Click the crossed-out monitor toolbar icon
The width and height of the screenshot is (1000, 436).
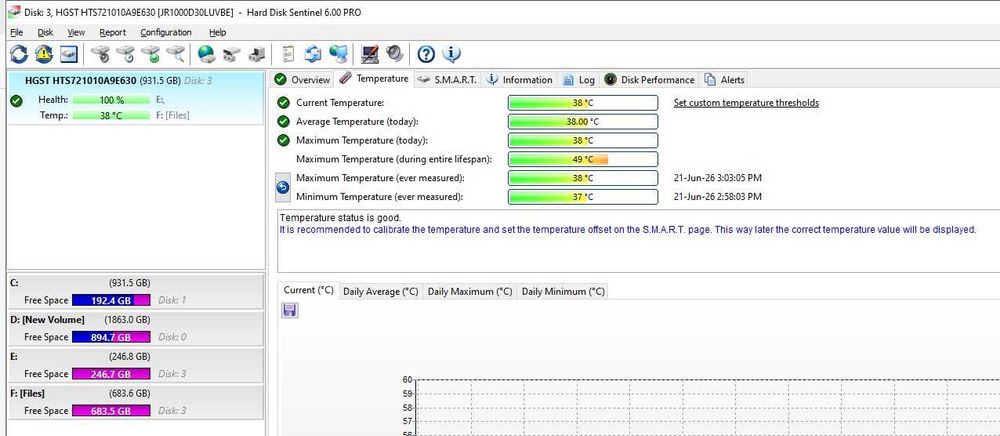[370, 54]
